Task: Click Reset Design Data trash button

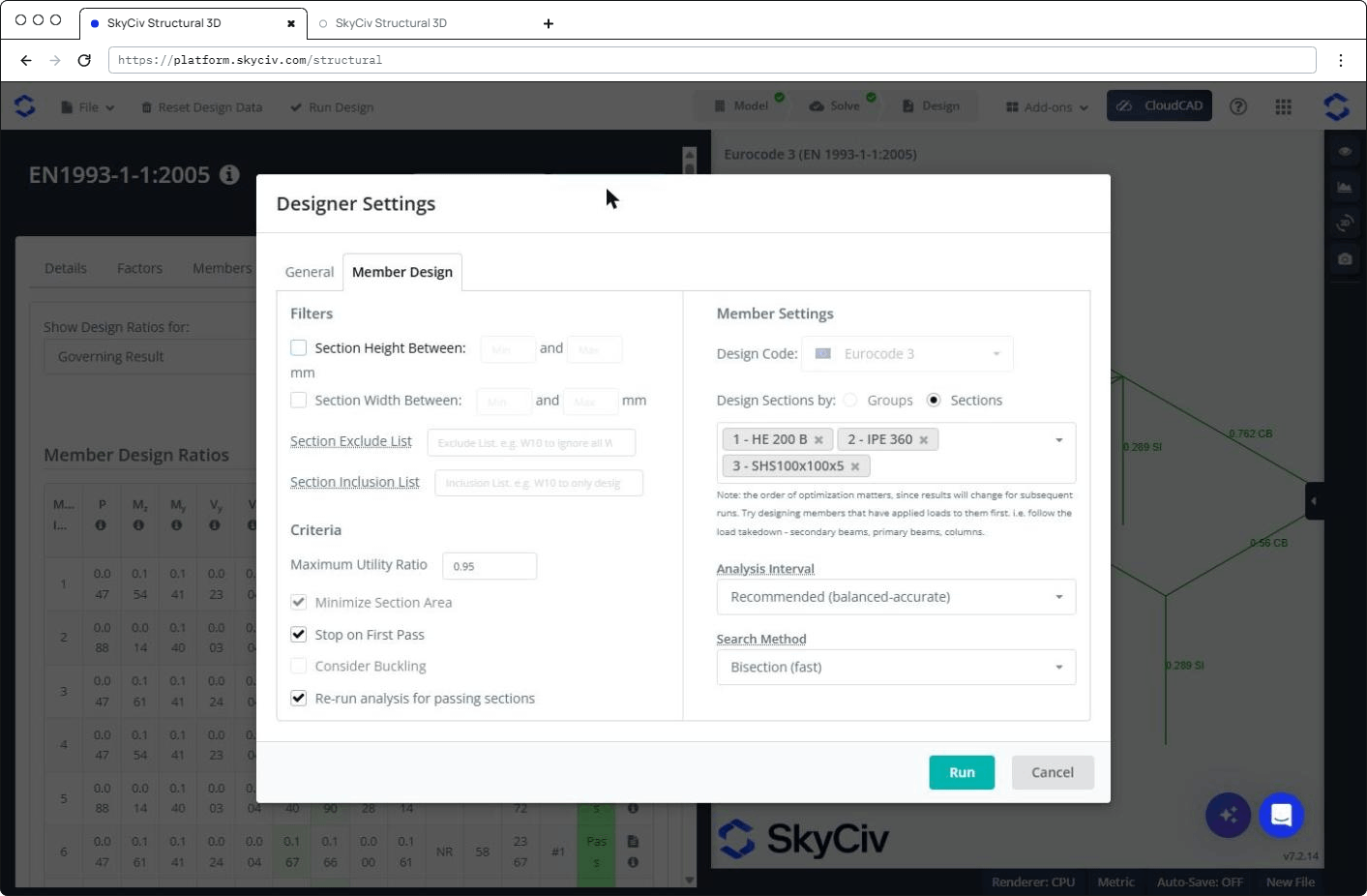Action: 201,107
